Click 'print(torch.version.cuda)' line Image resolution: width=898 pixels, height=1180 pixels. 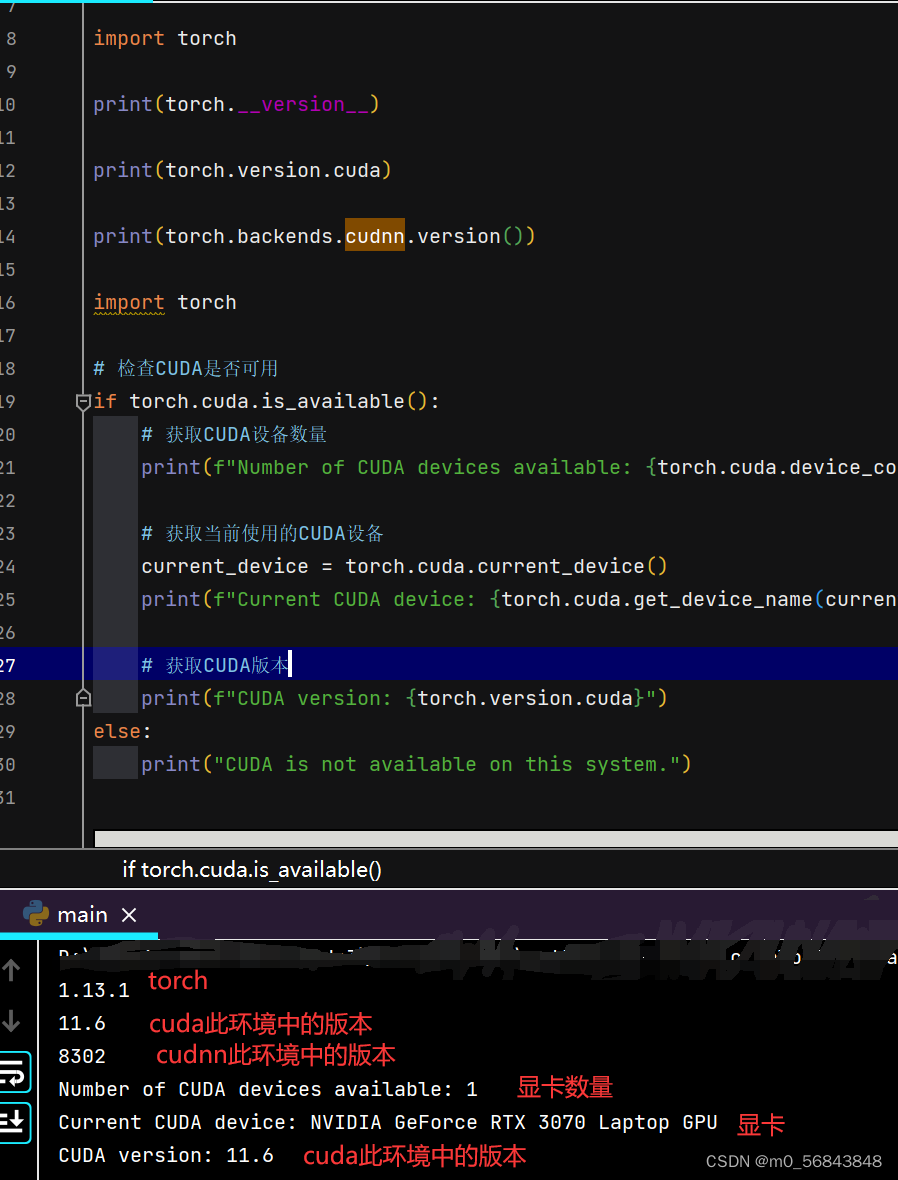[x=242, y=170]
